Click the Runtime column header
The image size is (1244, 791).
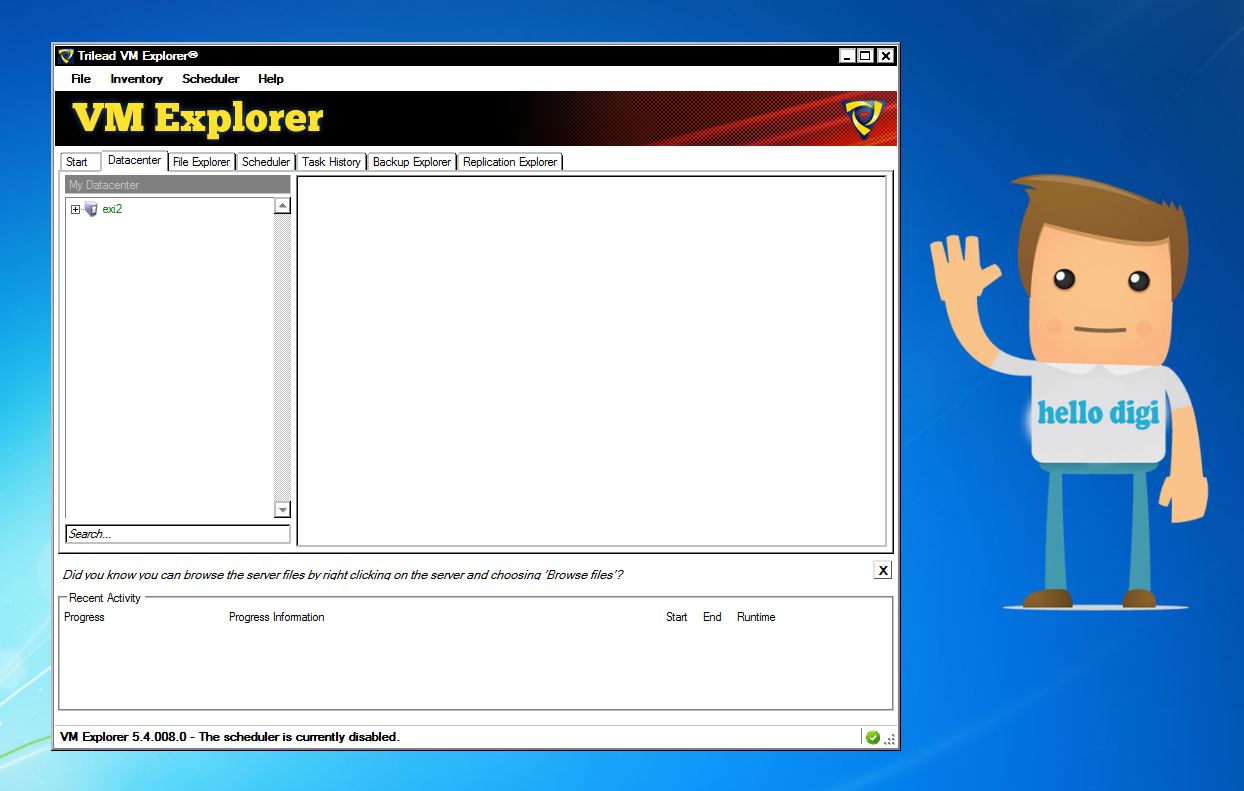click(756, 617)
